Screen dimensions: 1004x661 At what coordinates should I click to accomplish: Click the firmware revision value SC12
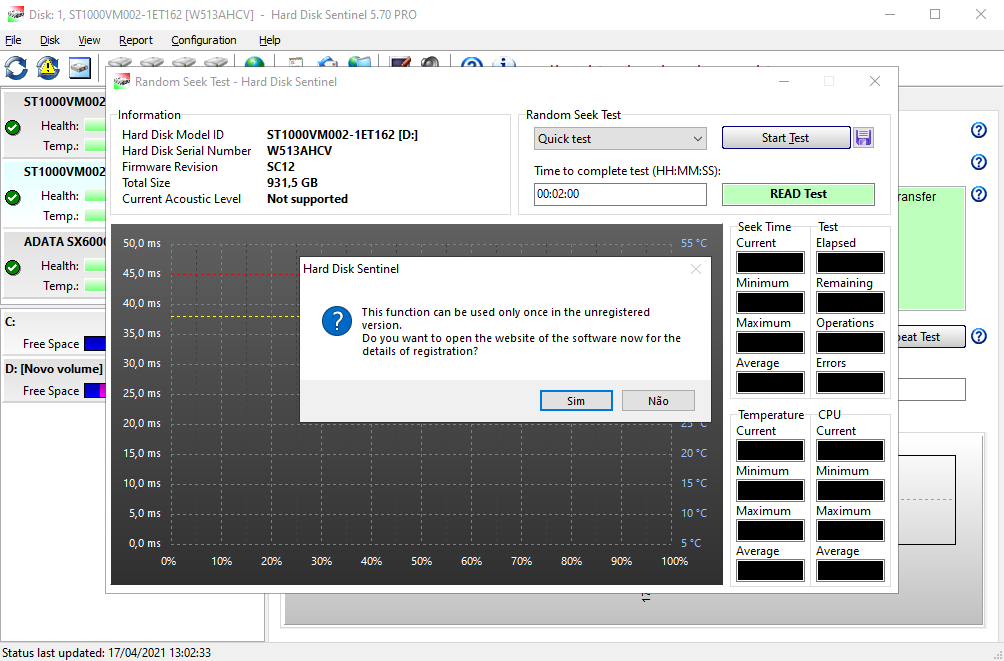[x=280, y=167]
